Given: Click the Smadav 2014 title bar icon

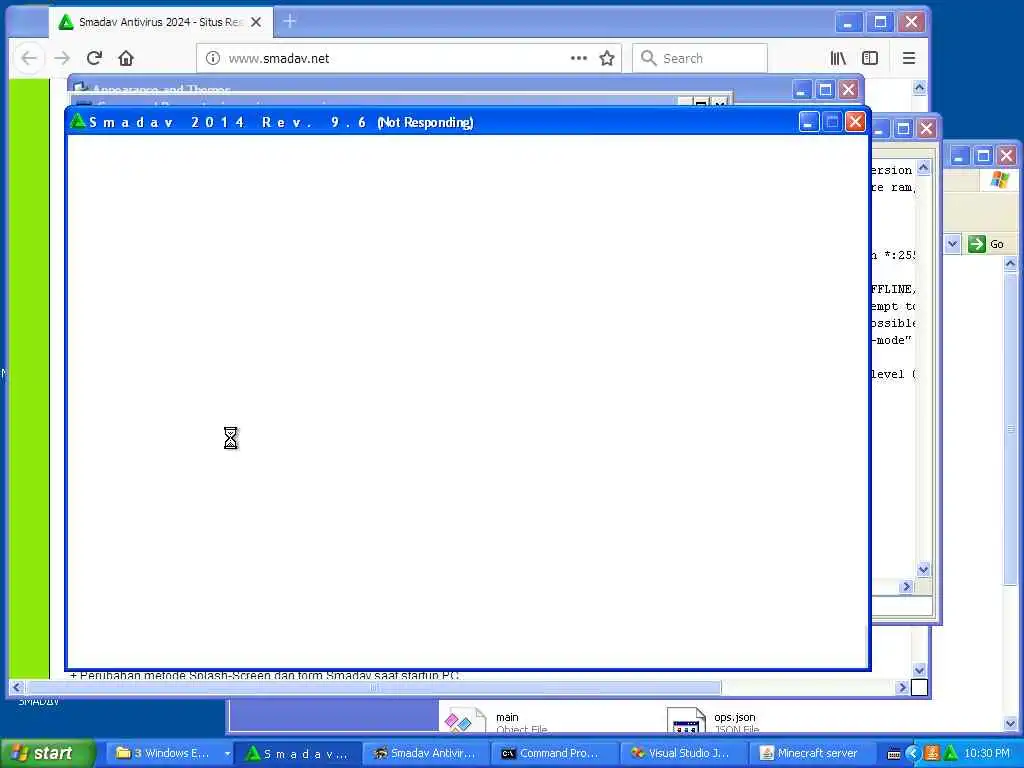Looking at the screenshot, I should pyautogui.click(x=78, y=121).
